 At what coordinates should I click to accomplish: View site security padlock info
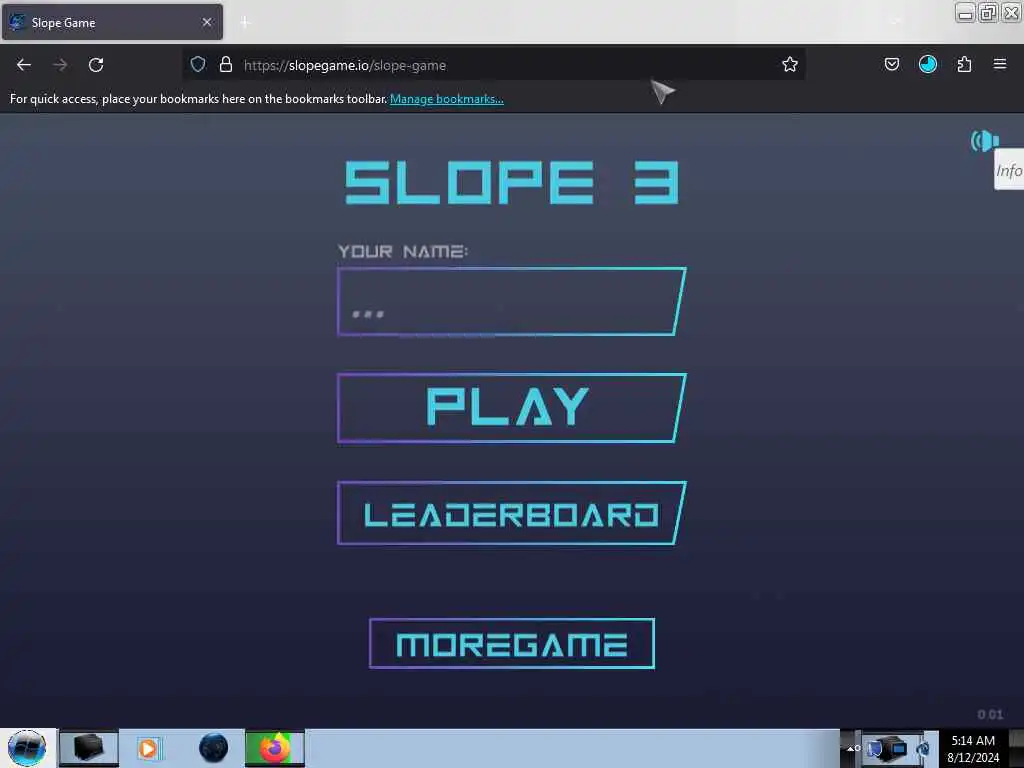226,64
